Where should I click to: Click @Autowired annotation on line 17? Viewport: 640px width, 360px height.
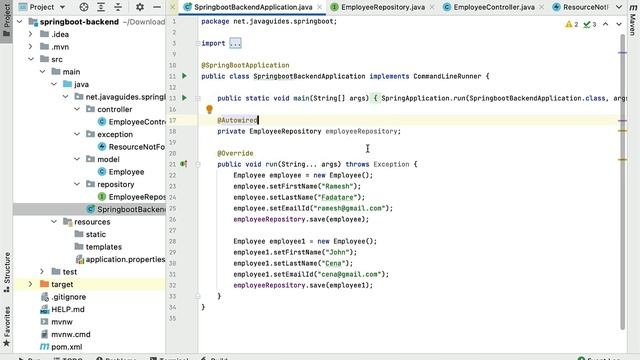tap(238, 120)
